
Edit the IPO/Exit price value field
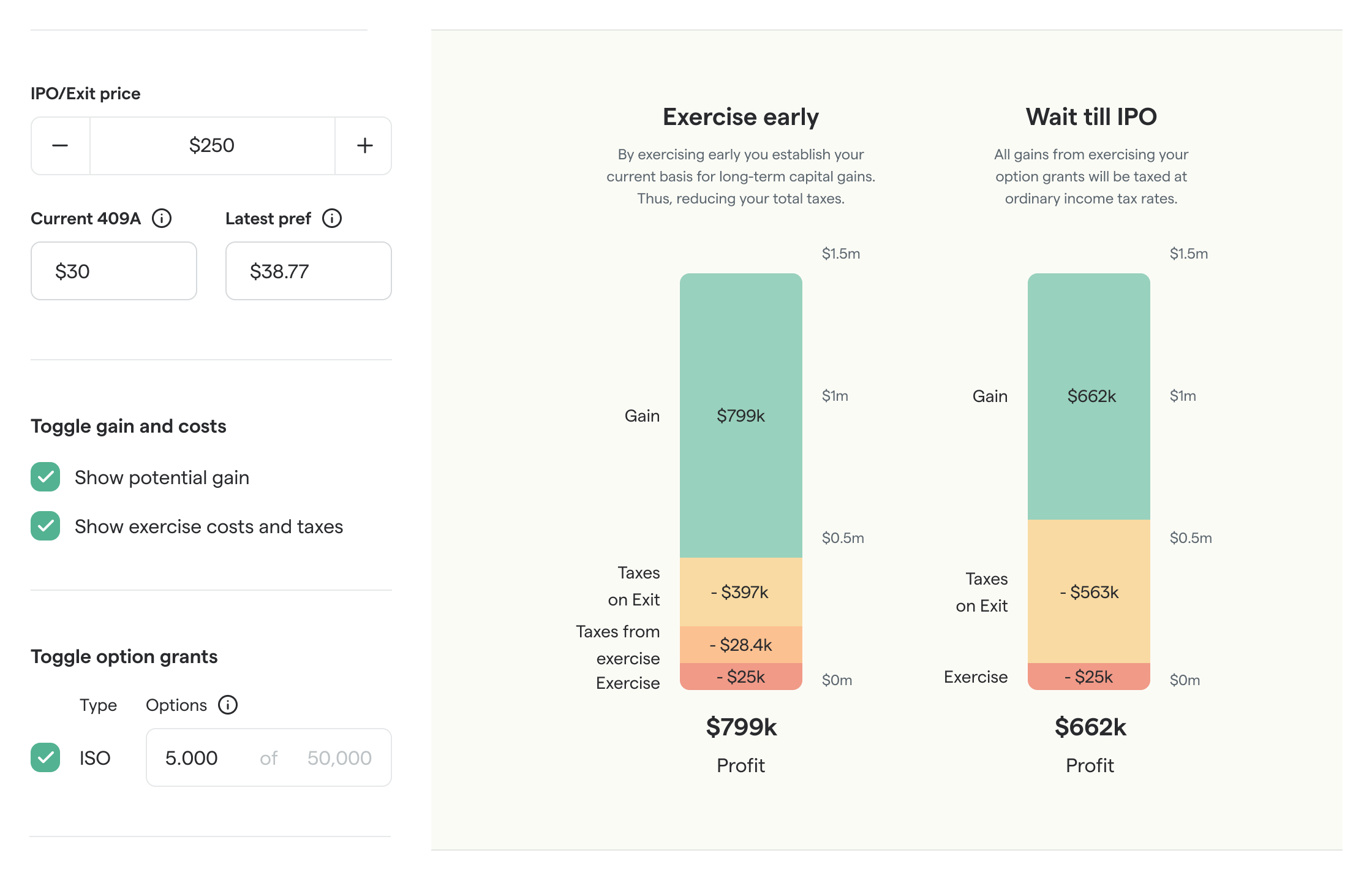pyautogui.click(x=211, y=145)
